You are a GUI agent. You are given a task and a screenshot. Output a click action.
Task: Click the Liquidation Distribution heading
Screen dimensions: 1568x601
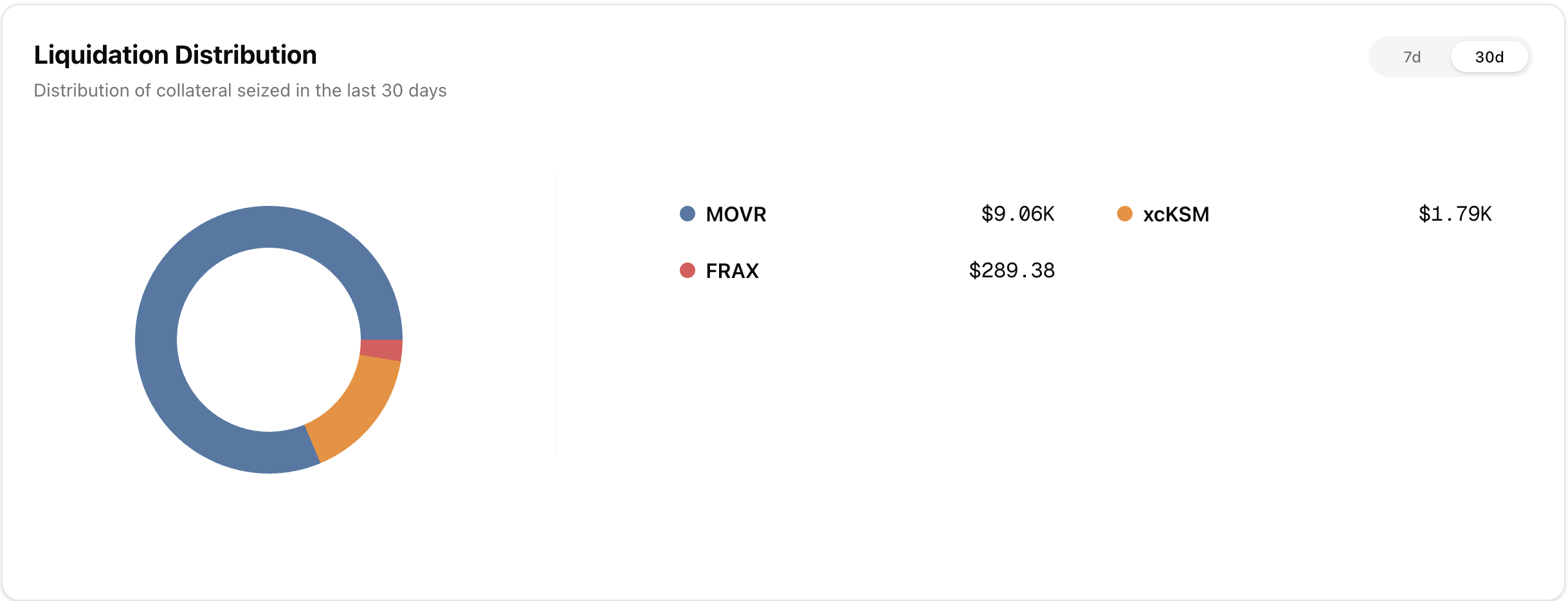click(175, 55)
